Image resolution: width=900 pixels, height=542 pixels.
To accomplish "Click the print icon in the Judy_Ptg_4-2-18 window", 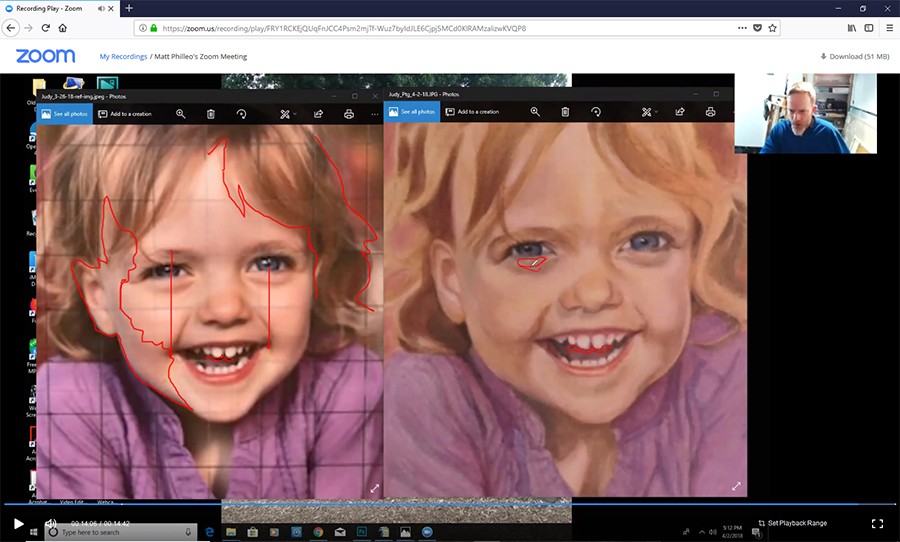I will tap(711, 112).
